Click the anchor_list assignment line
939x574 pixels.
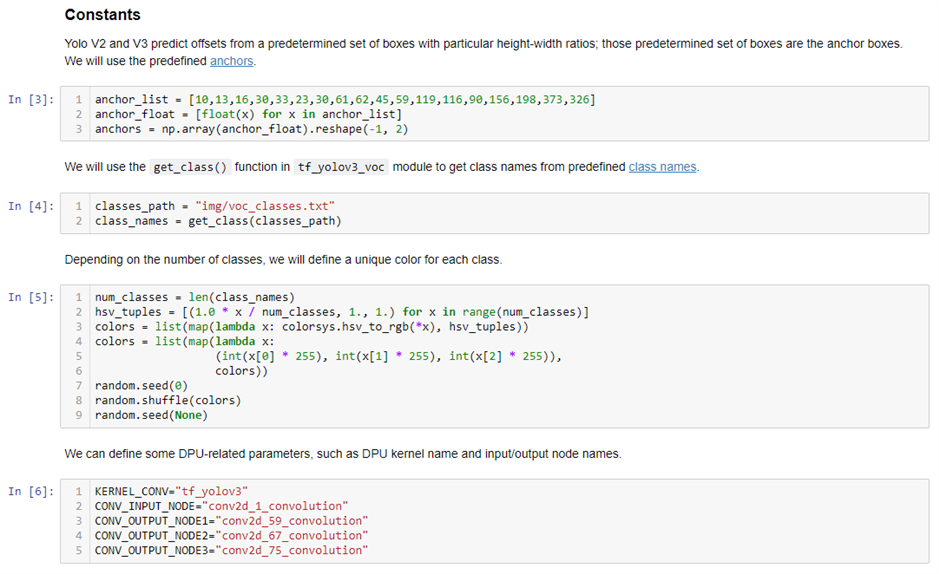coord(345,99)
